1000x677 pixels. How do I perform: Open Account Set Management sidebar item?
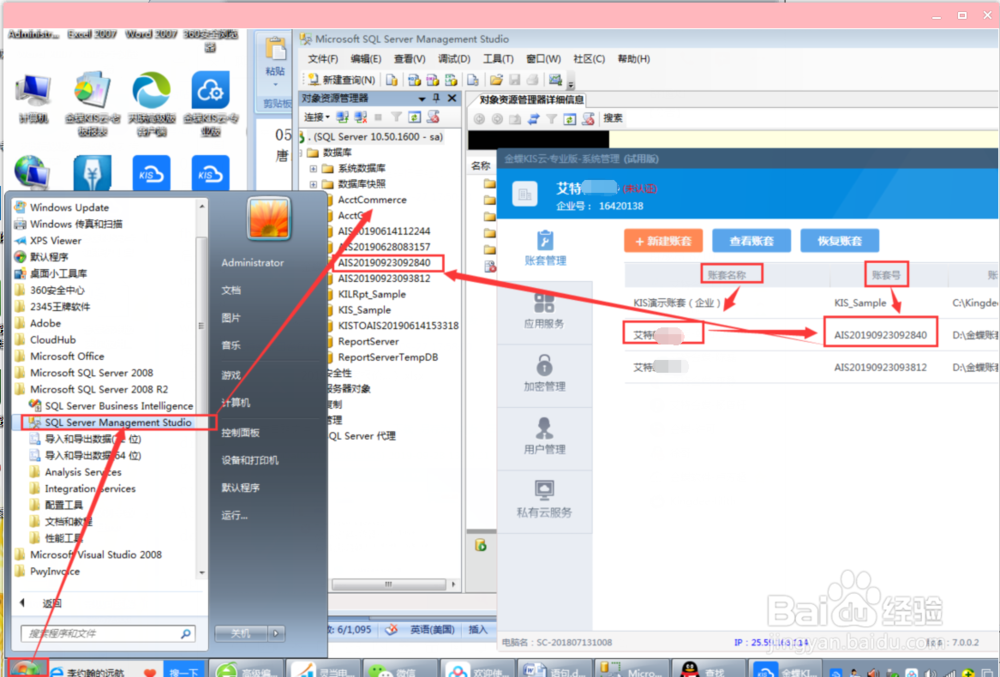pos(545,248)
